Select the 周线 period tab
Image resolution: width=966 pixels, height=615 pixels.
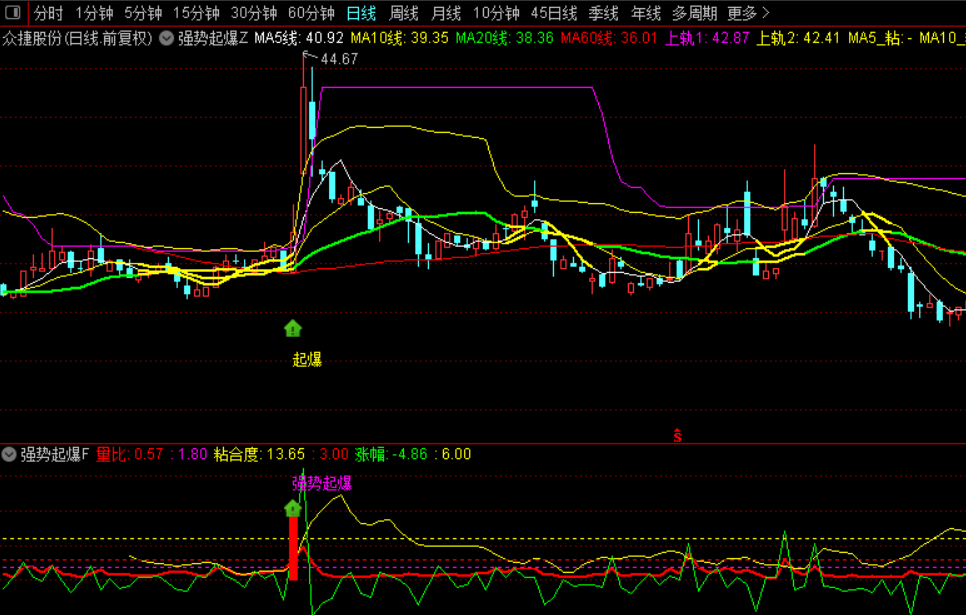[x=404, y=13]
